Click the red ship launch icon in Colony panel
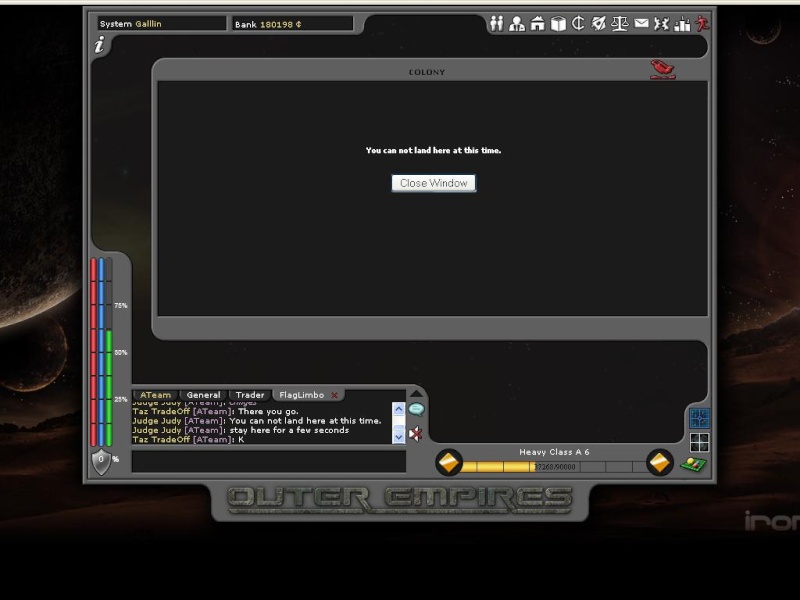This screenshot has width=800, height=600. pyautogui.click(x=663, y=69)
